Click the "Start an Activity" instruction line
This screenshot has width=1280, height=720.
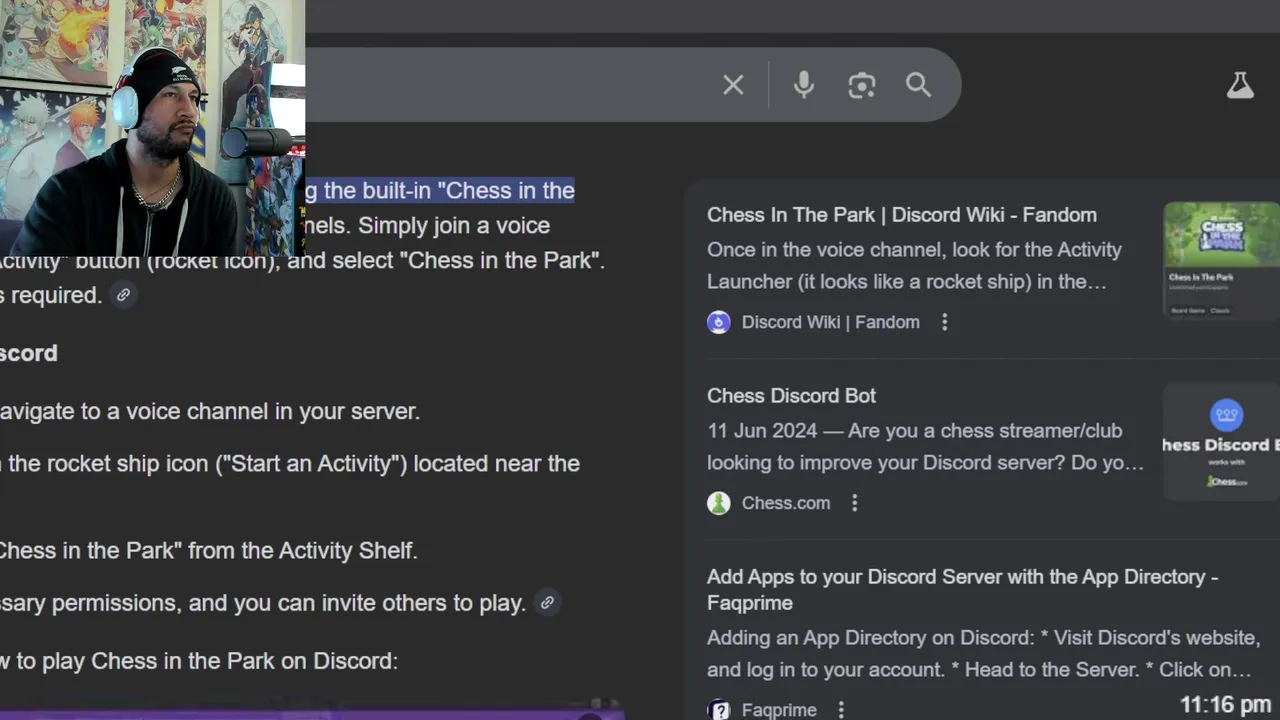point(290,464)
